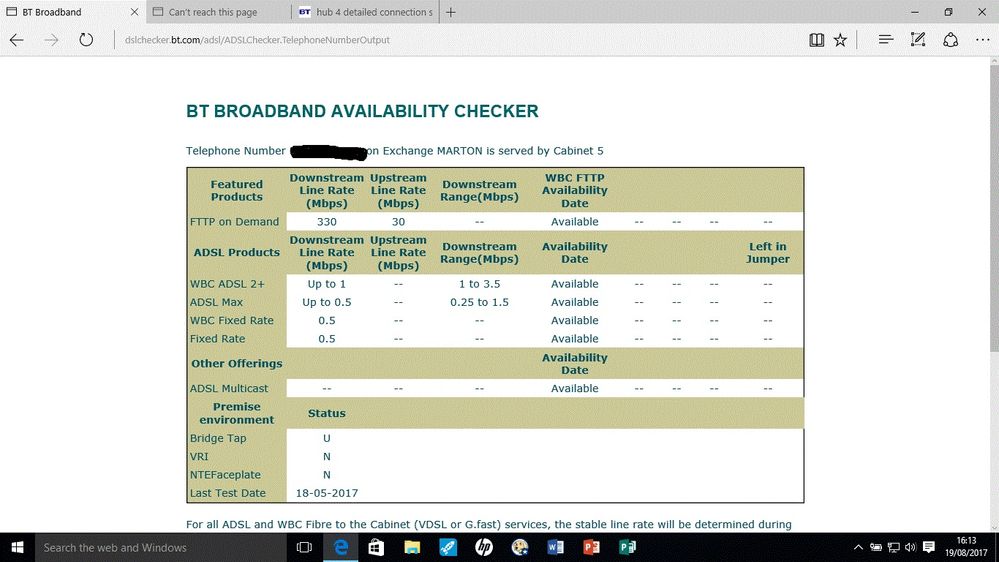Click 'WBC ADSL 2+' row label
999x562 pixels.
tap(227, 284)
